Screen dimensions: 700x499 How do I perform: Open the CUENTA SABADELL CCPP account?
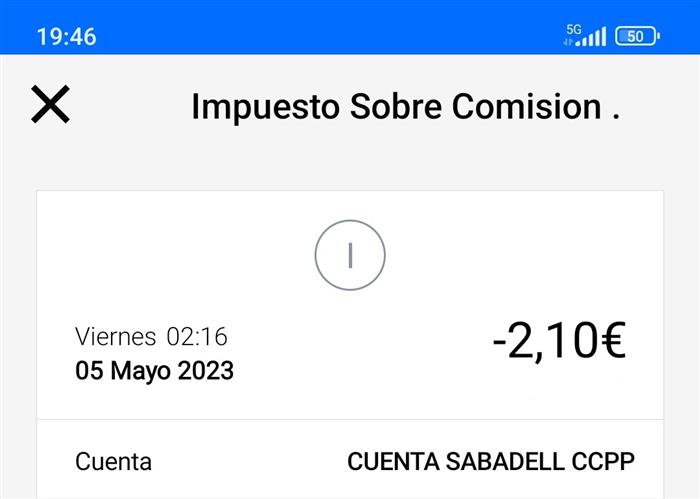pyautogui.click(x=490, y=462)
